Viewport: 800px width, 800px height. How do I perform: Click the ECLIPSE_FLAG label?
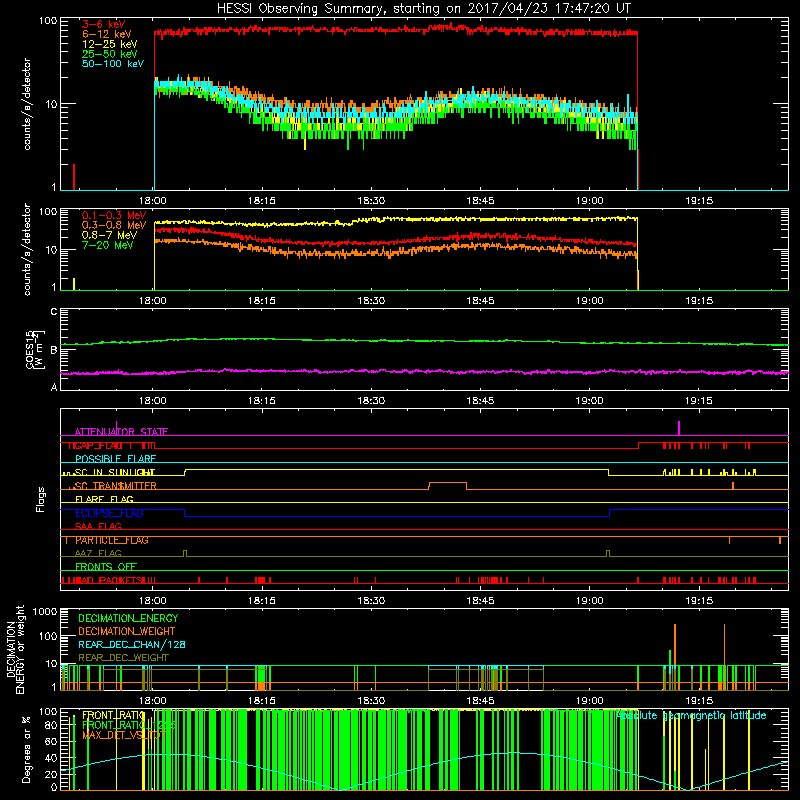pos(109,513)
